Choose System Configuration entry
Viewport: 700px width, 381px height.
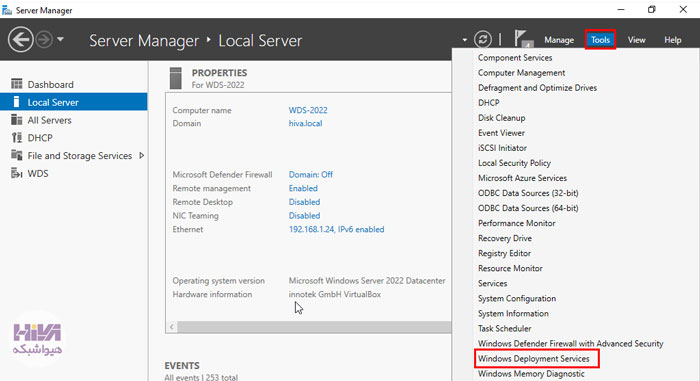point(517,298)
